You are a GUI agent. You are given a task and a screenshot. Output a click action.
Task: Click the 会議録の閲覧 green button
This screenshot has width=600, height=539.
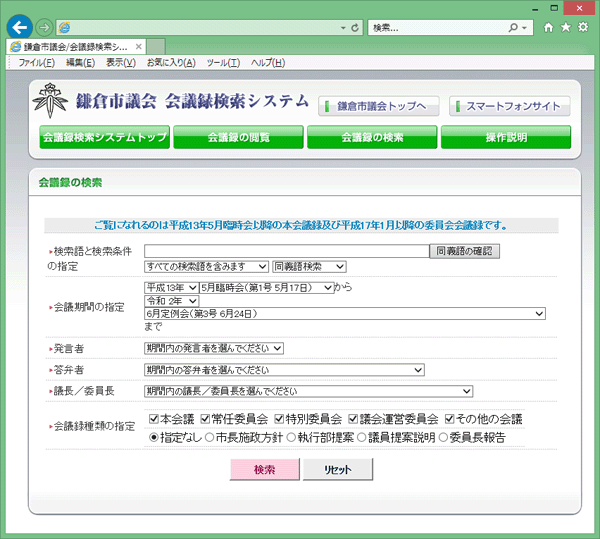point(238,137)
